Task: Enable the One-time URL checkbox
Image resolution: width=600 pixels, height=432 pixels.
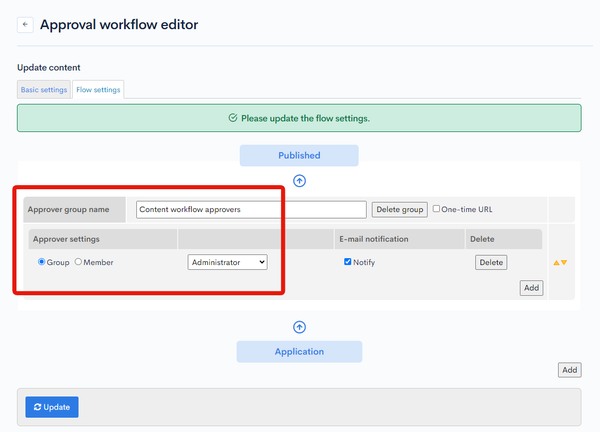Action: click(436, 209)
